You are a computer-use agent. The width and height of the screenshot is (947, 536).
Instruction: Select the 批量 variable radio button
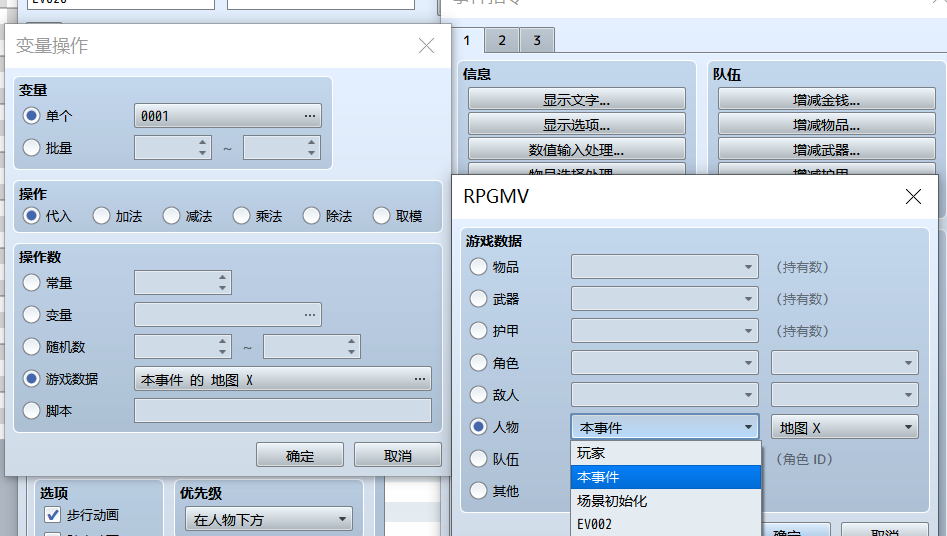coord(31,147)
